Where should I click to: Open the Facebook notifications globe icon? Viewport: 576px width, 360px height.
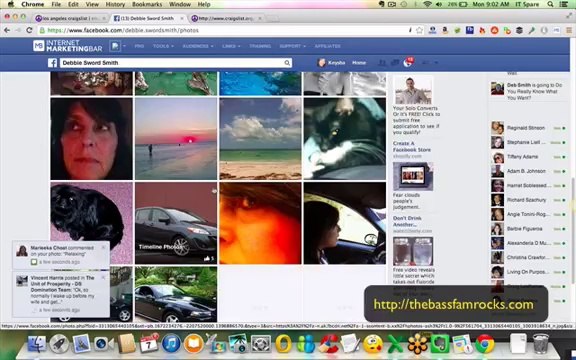coord(408,63)
